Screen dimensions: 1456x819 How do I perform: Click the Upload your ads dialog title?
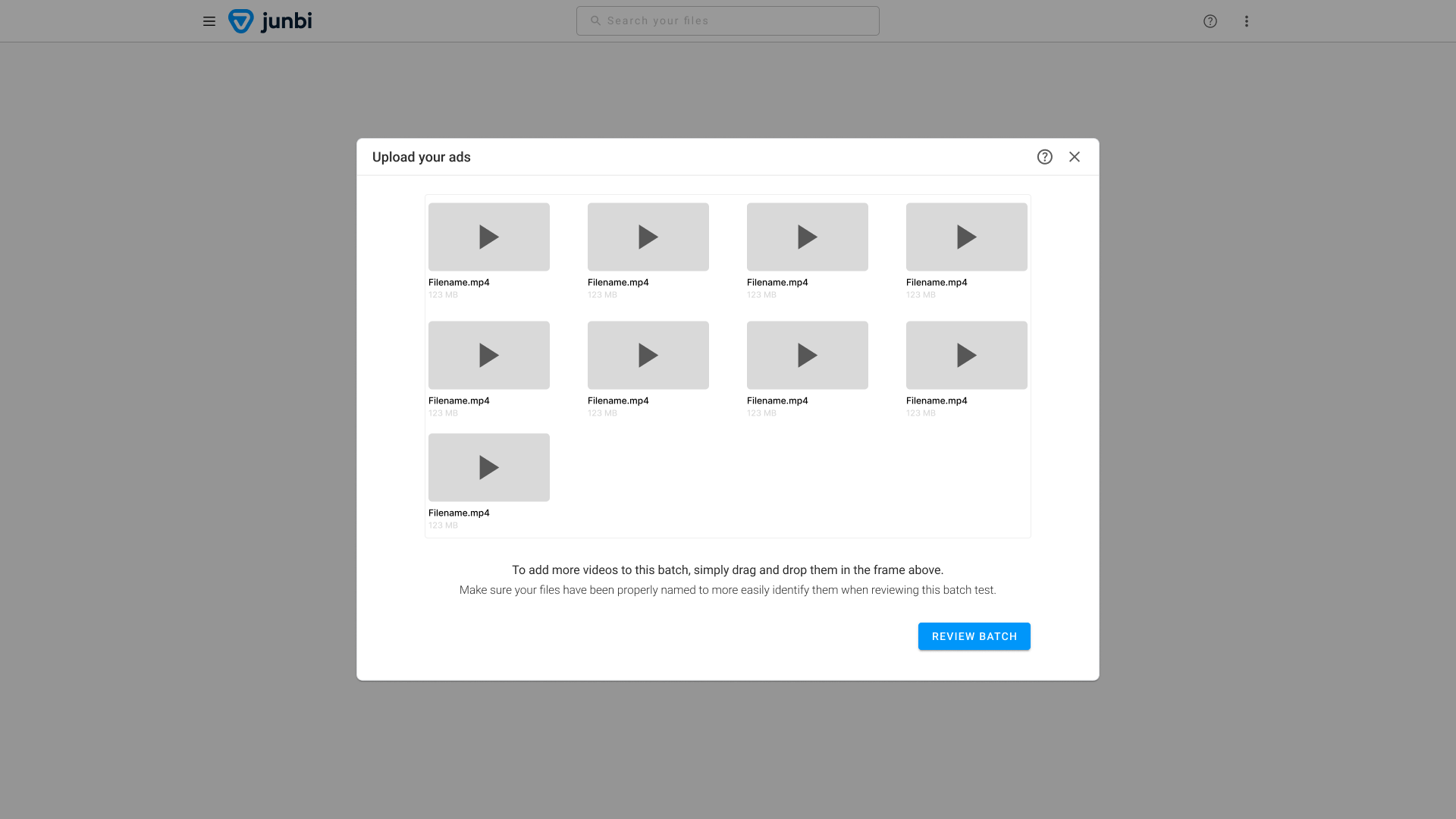click(x=422, y=158)
